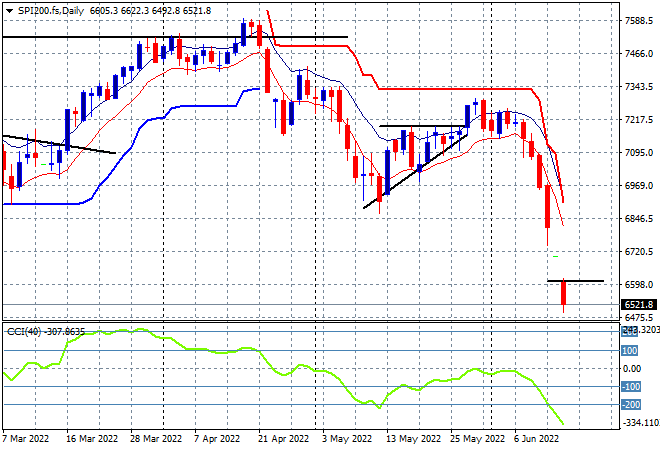Click the 13 May 2022 date label
The height and width of the screenshot is (450, 660).
tap(413, 439)
